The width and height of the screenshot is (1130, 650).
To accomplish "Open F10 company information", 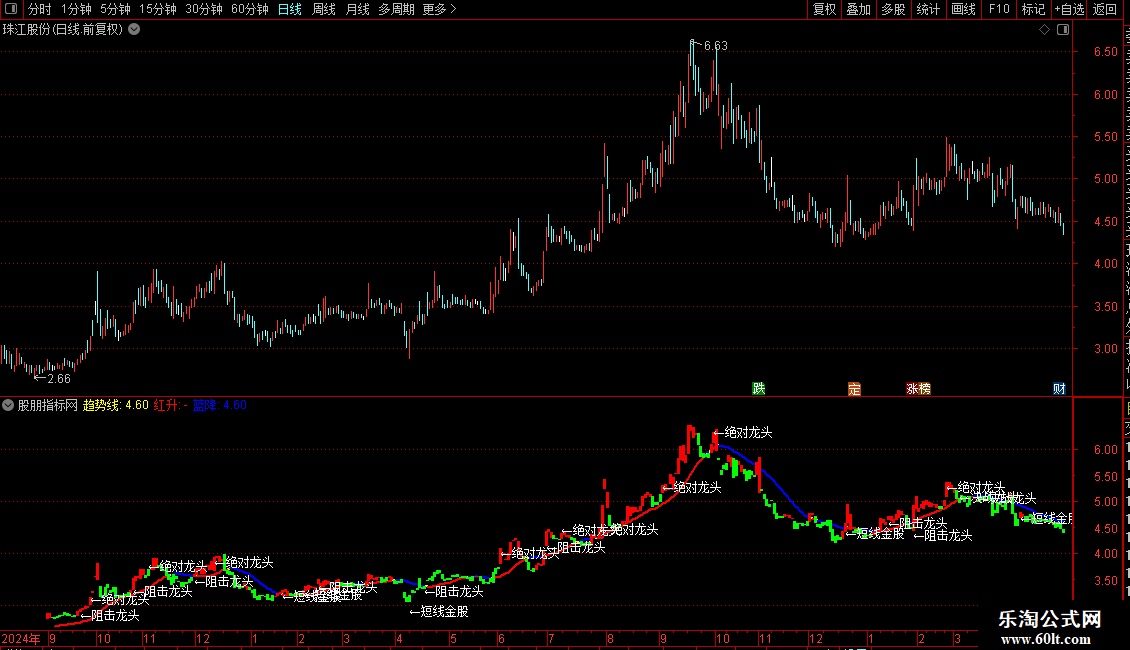I will click(999, 9).
